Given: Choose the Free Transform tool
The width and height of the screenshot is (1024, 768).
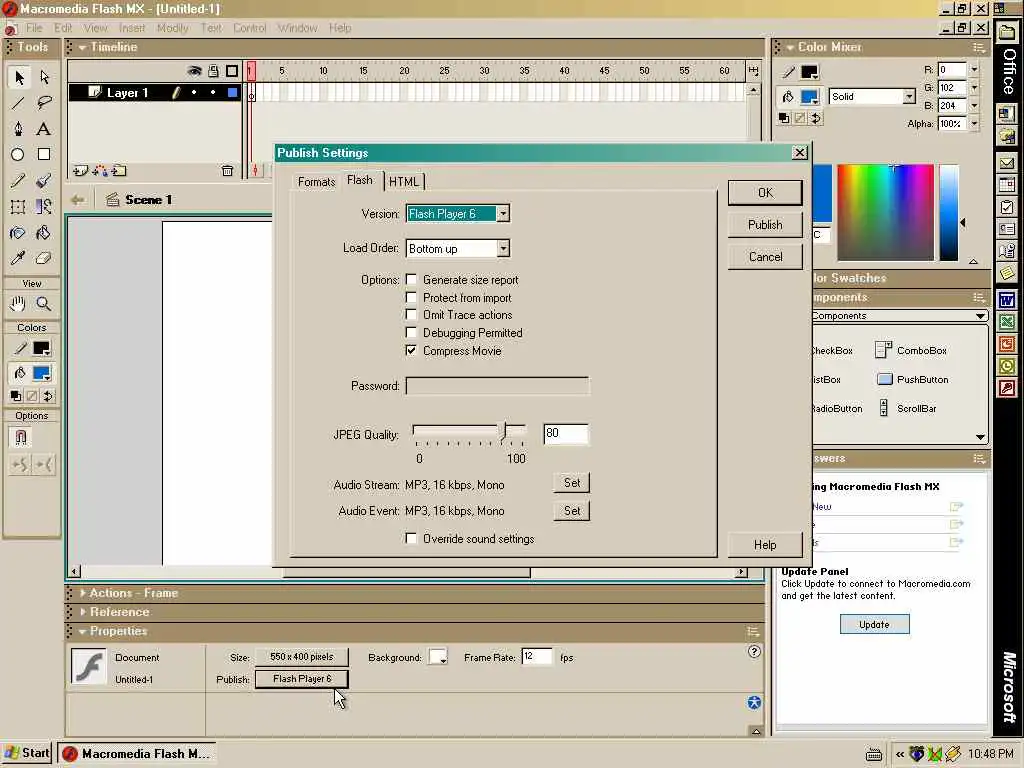Looking at the screenshot, I should pyautogui.click(x=18, y=207).
